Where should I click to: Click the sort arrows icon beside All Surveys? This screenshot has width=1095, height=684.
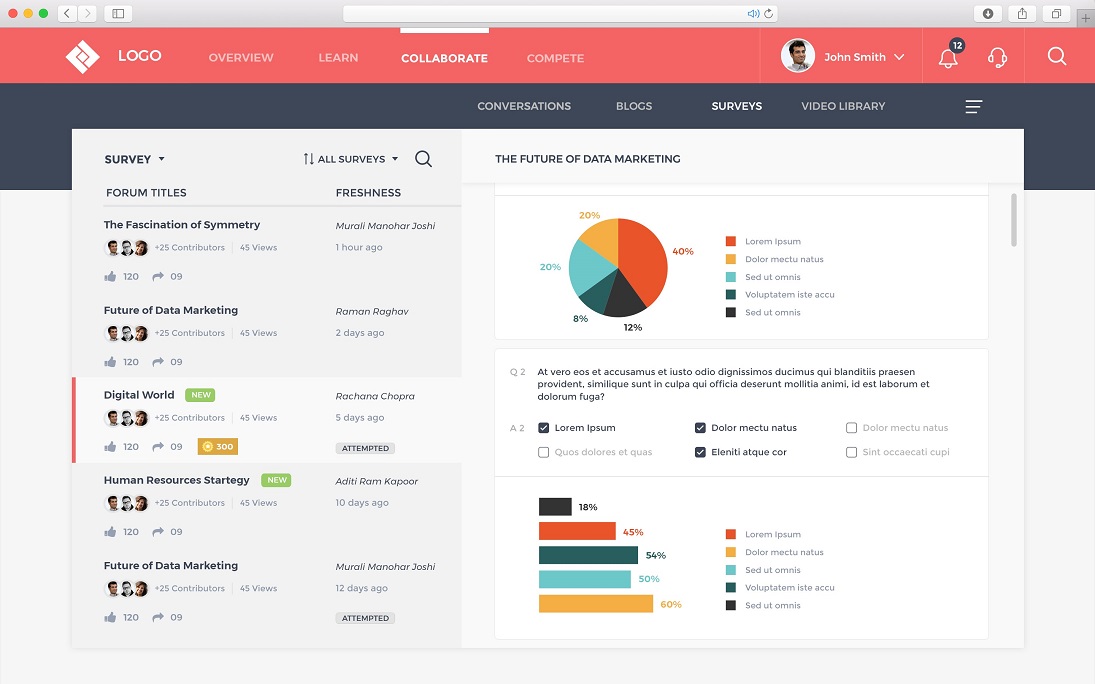[x=308, y=159]
